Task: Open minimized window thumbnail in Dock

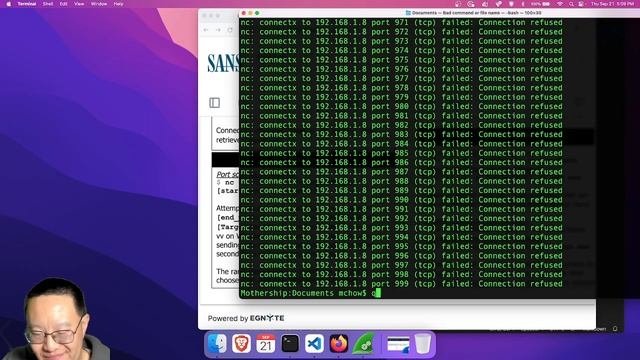Action: (x=398, y=344)
